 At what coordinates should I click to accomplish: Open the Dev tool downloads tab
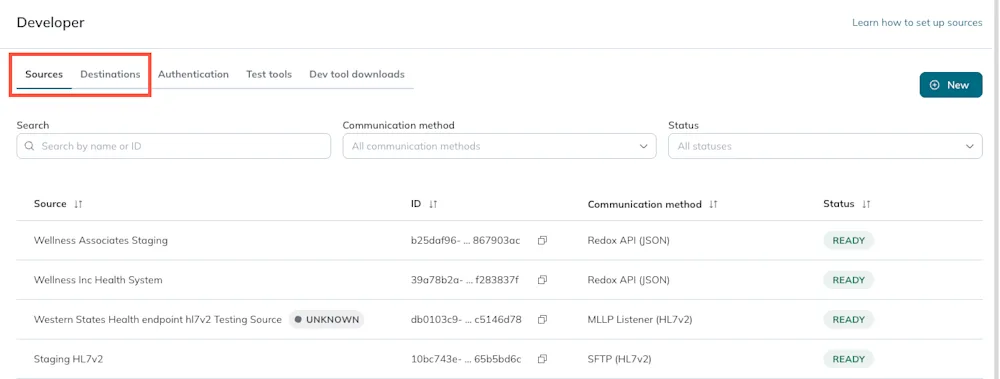point(357,74)
